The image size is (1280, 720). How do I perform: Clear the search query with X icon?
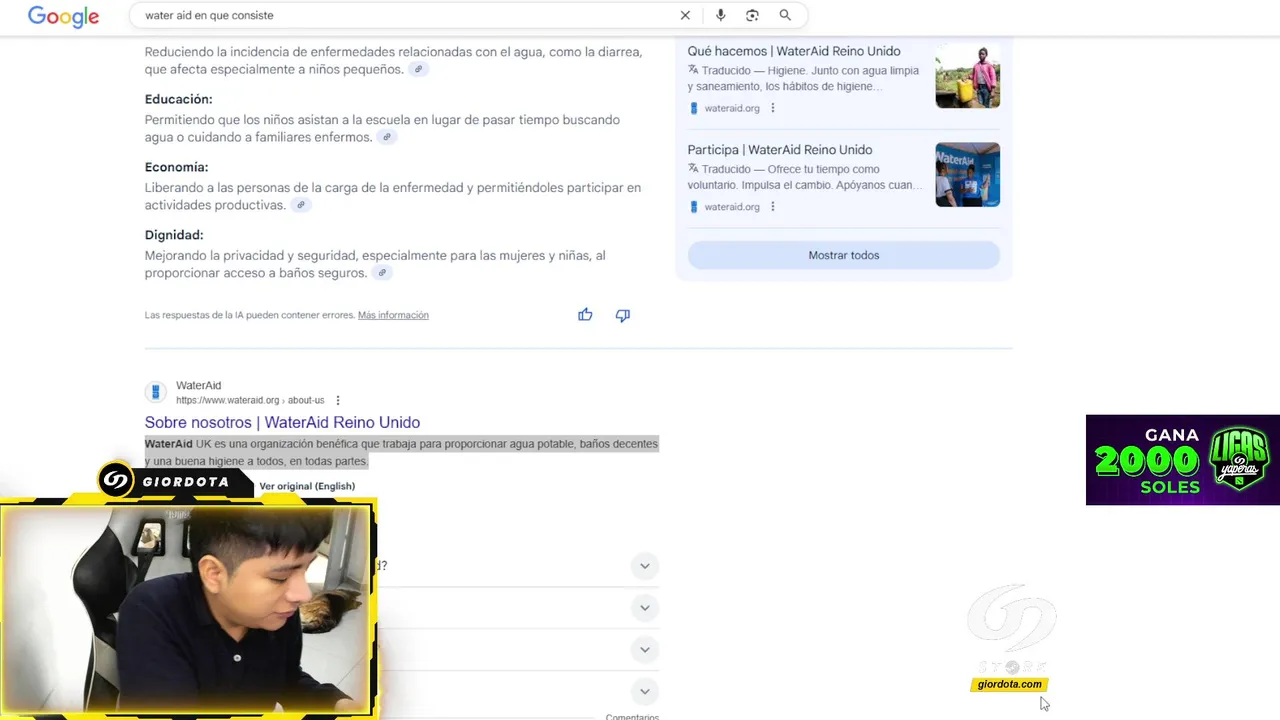685,15
